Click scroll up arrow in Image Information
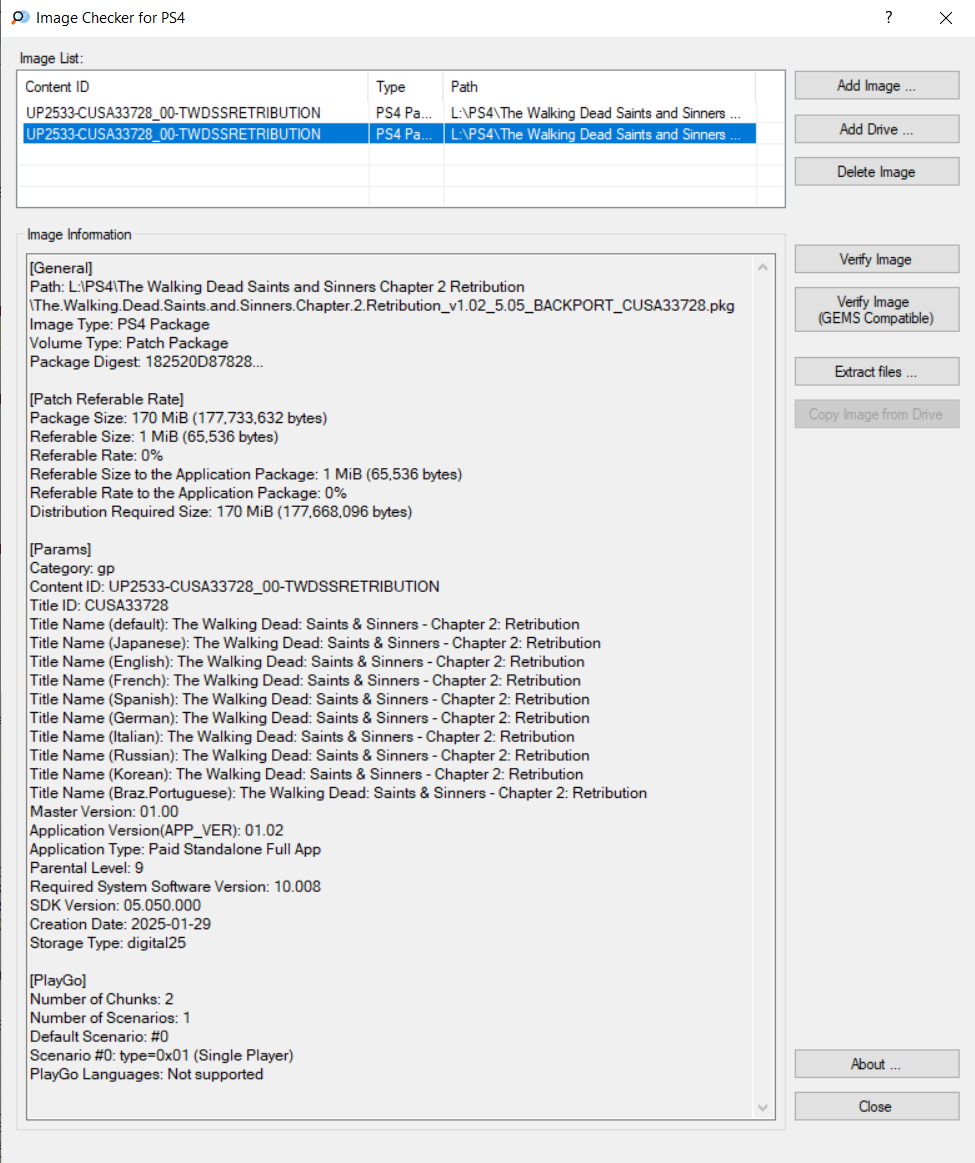The height and width of the screenshot is (1163, 975). (763, 267)
